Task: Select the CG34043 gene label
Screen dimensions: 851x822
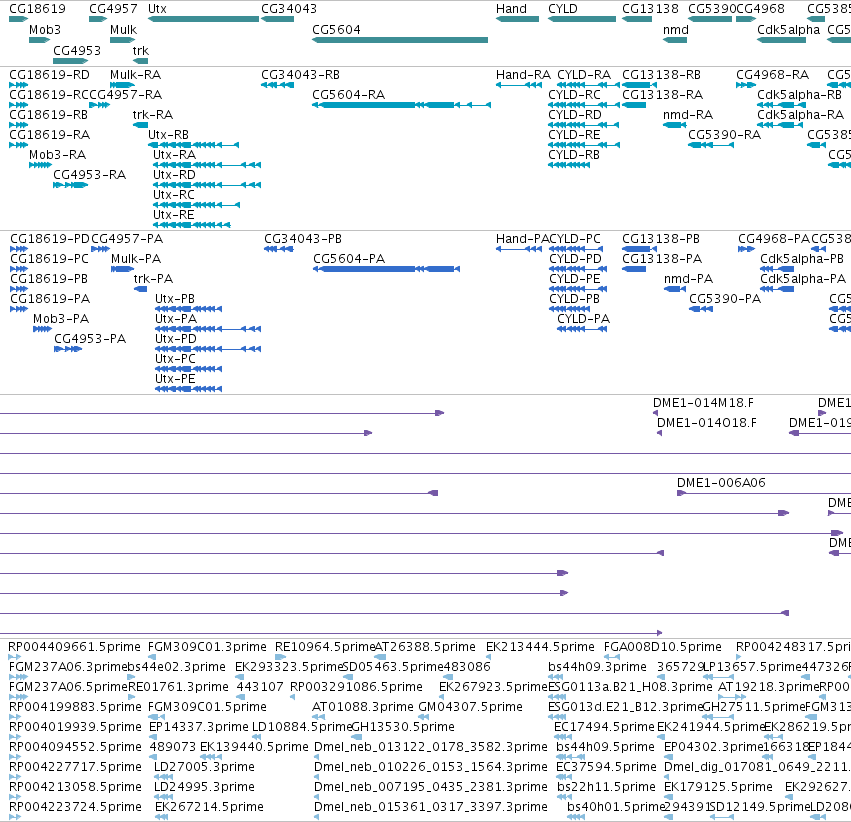Action: [x=289, y=9]
